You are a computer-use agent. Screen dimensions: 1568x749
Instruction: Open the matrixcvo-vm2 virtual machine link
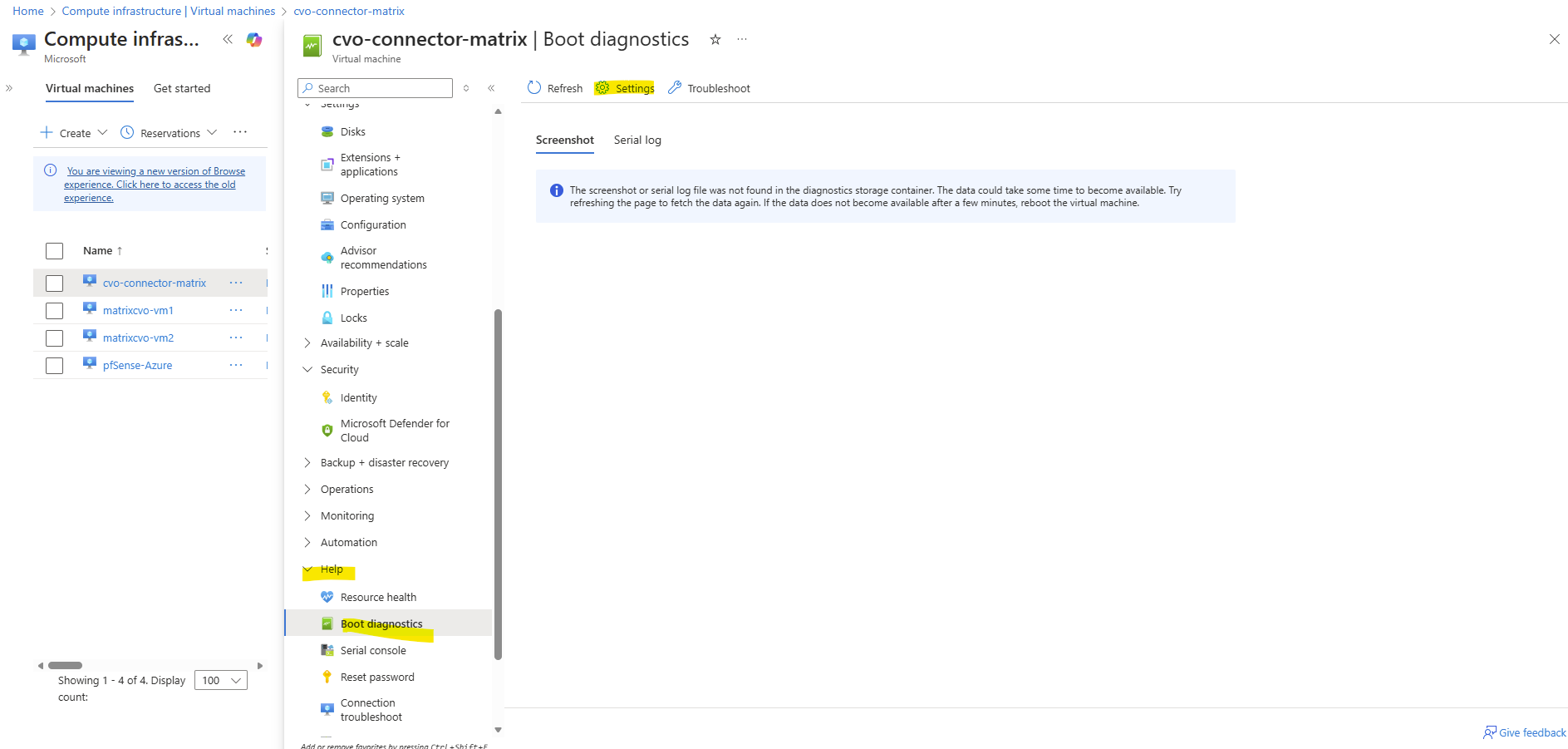click(x=138, y=338)
